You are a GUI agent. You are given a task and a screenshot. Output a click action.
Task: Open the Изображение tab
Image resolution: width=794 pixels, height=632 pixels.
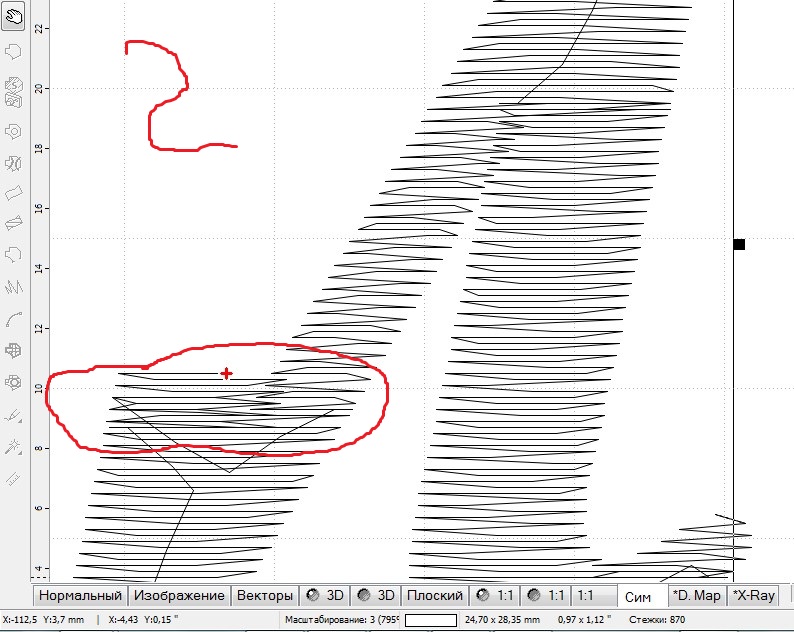[179, 596]
